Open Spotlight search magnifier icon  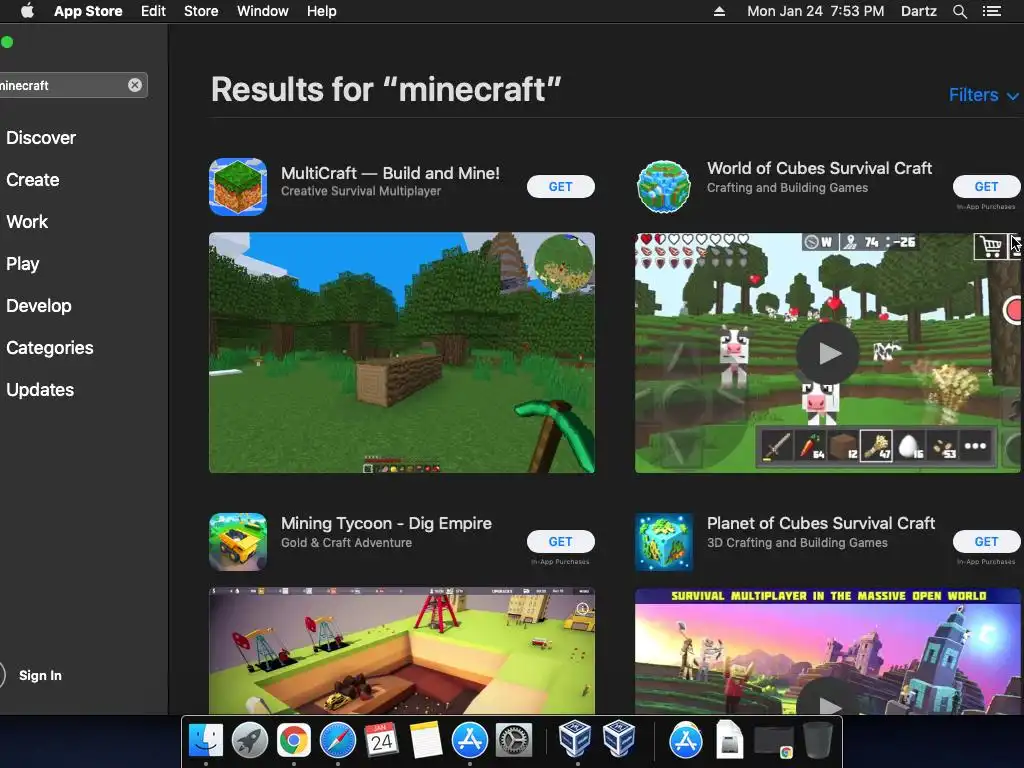[x=959, y=11]
